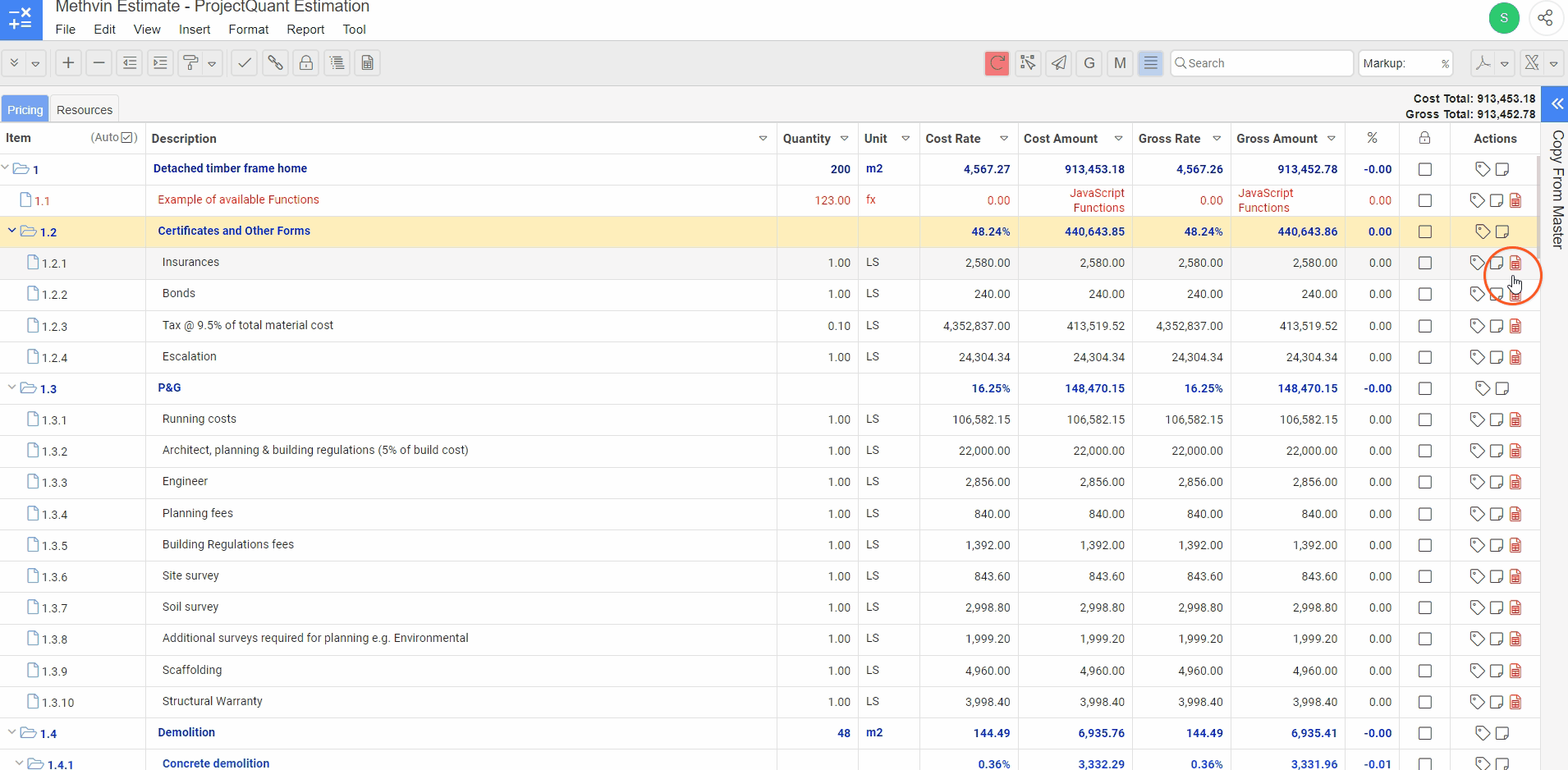This screenshot has height=770, width=1568.
Task: Click the red refresh/recalculate button
Action: [x=997, y=63]
